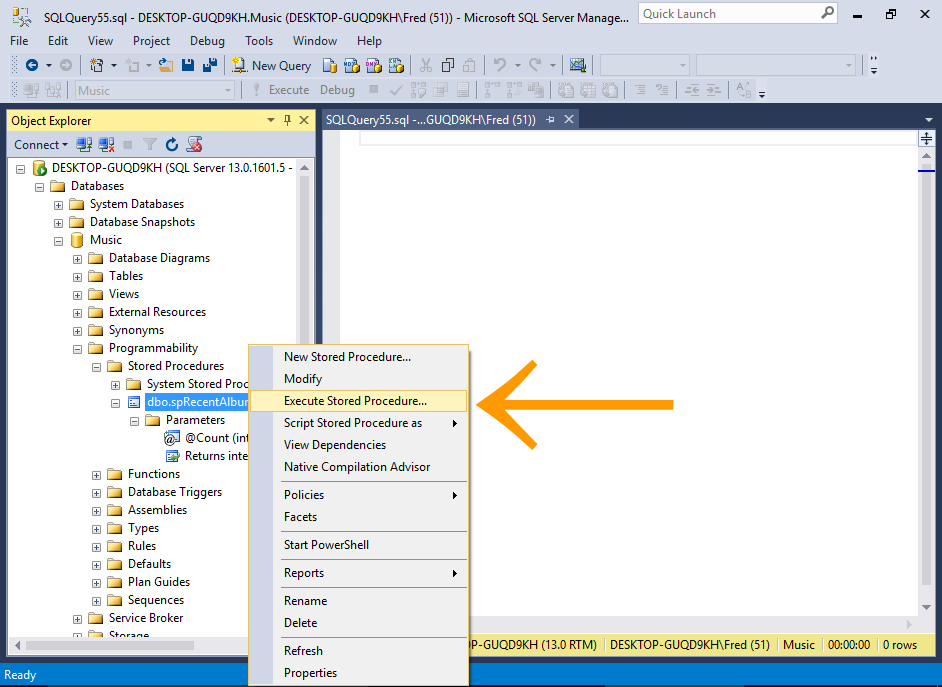Collapse the Programmability folder node
Screen dimensions: 942x687
pos(78,348)
